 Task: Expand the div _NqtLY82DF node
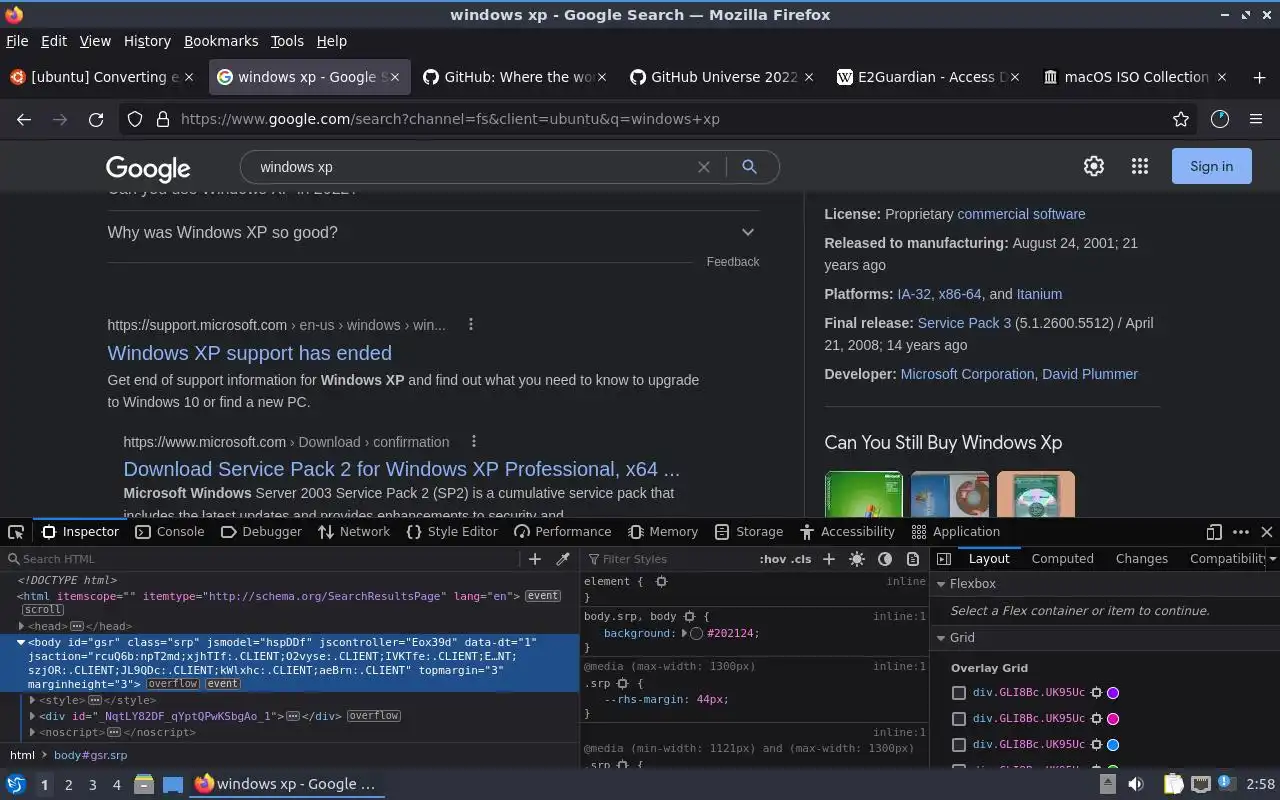pyautogui.click(x=33, y=716)
